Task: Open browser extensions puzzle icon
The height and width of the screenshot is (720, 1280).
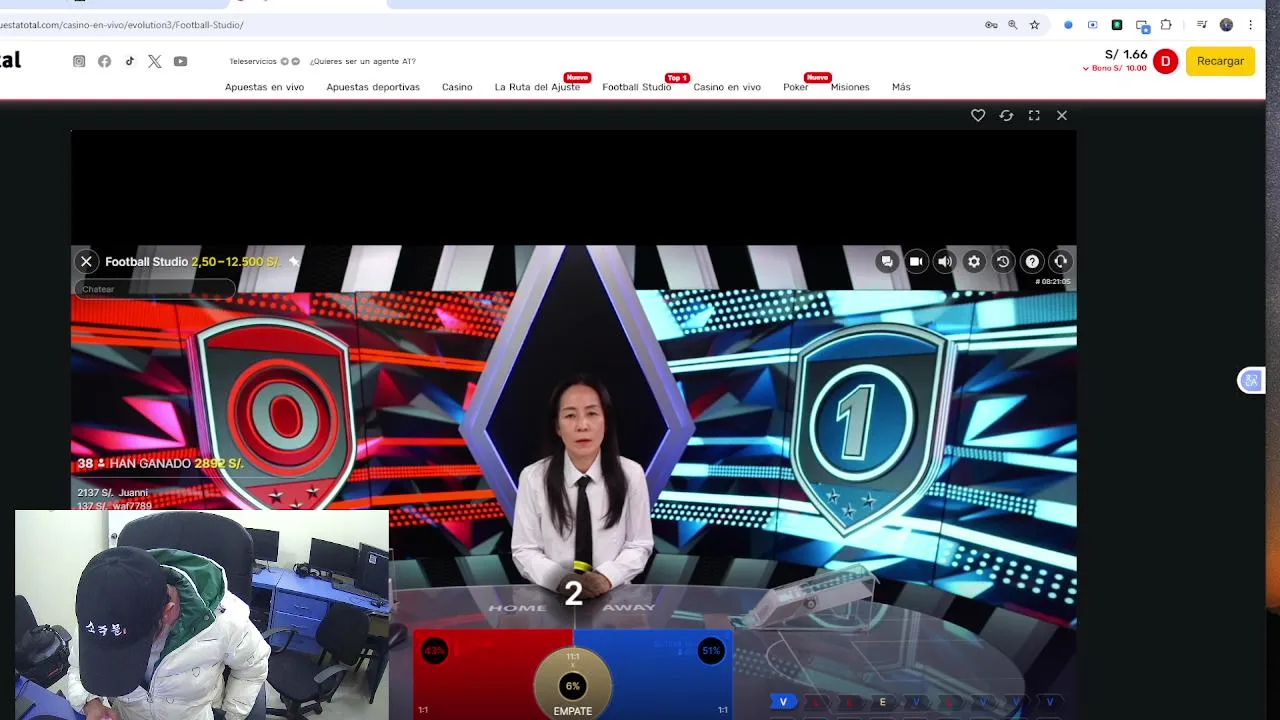Action: [1166, 25]
